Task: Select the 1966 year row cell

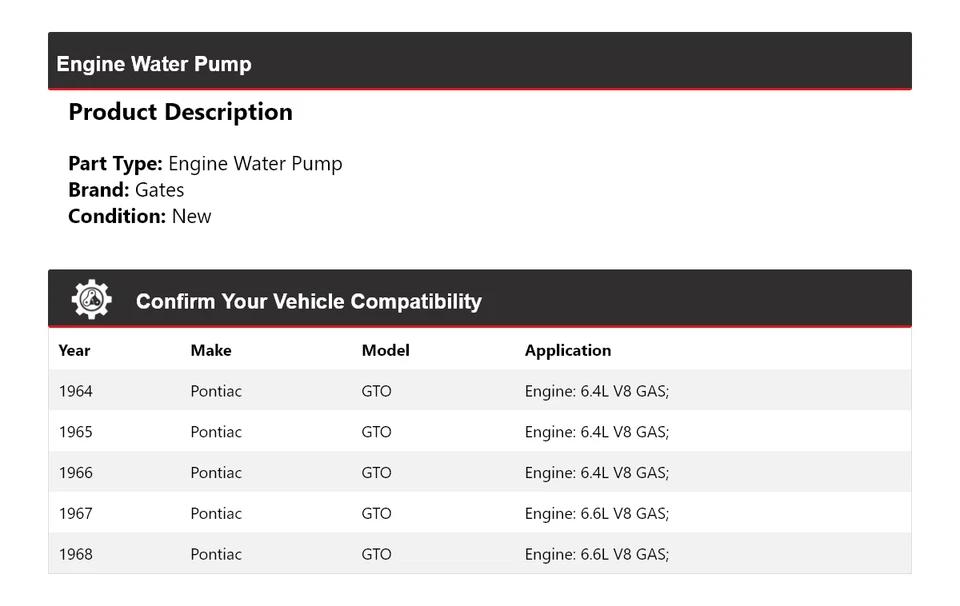Action: click(x=76, y=473)
